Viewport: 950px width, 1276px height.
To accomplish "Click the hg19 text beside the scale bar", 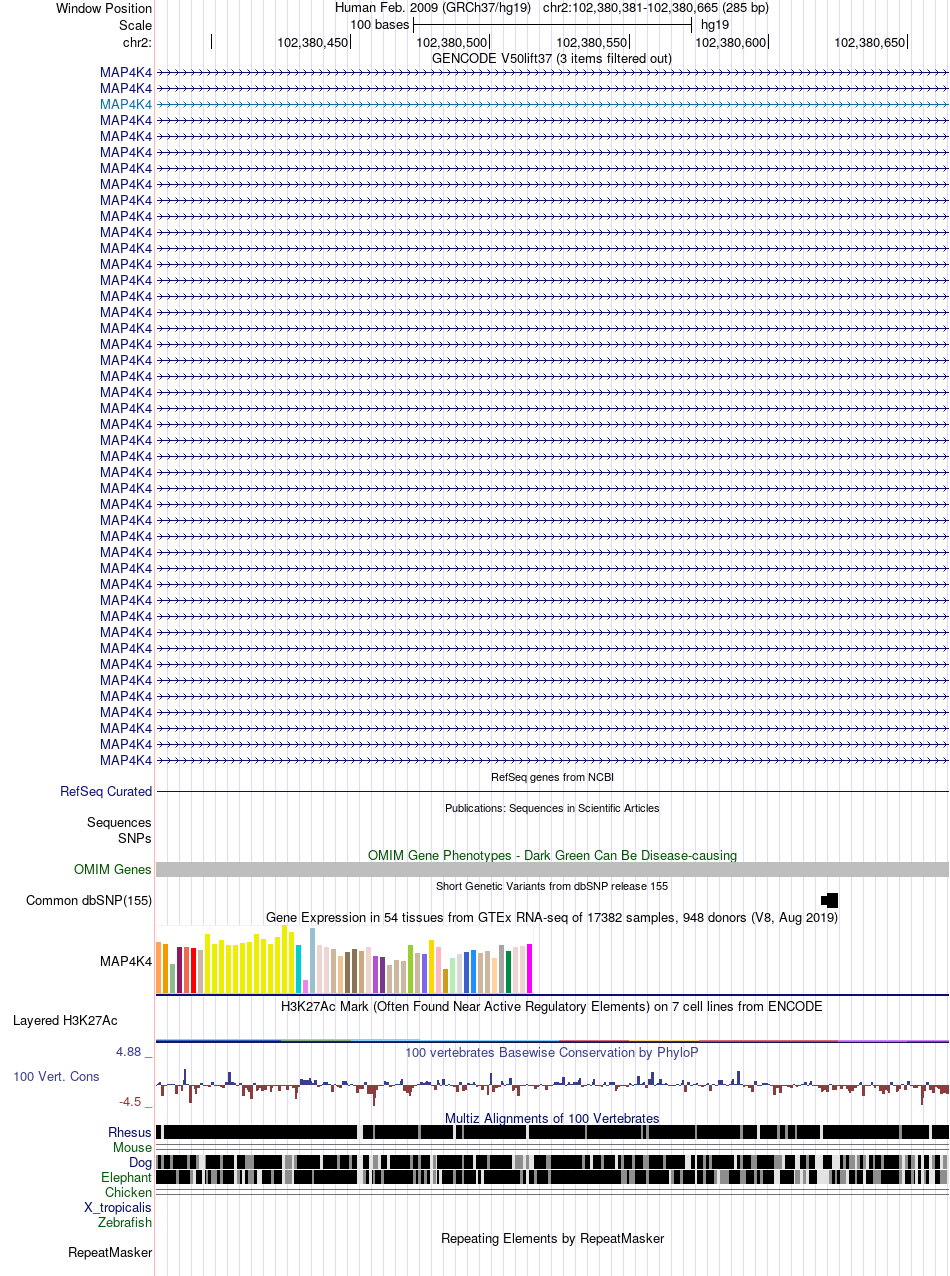I will tap(715, 24).
